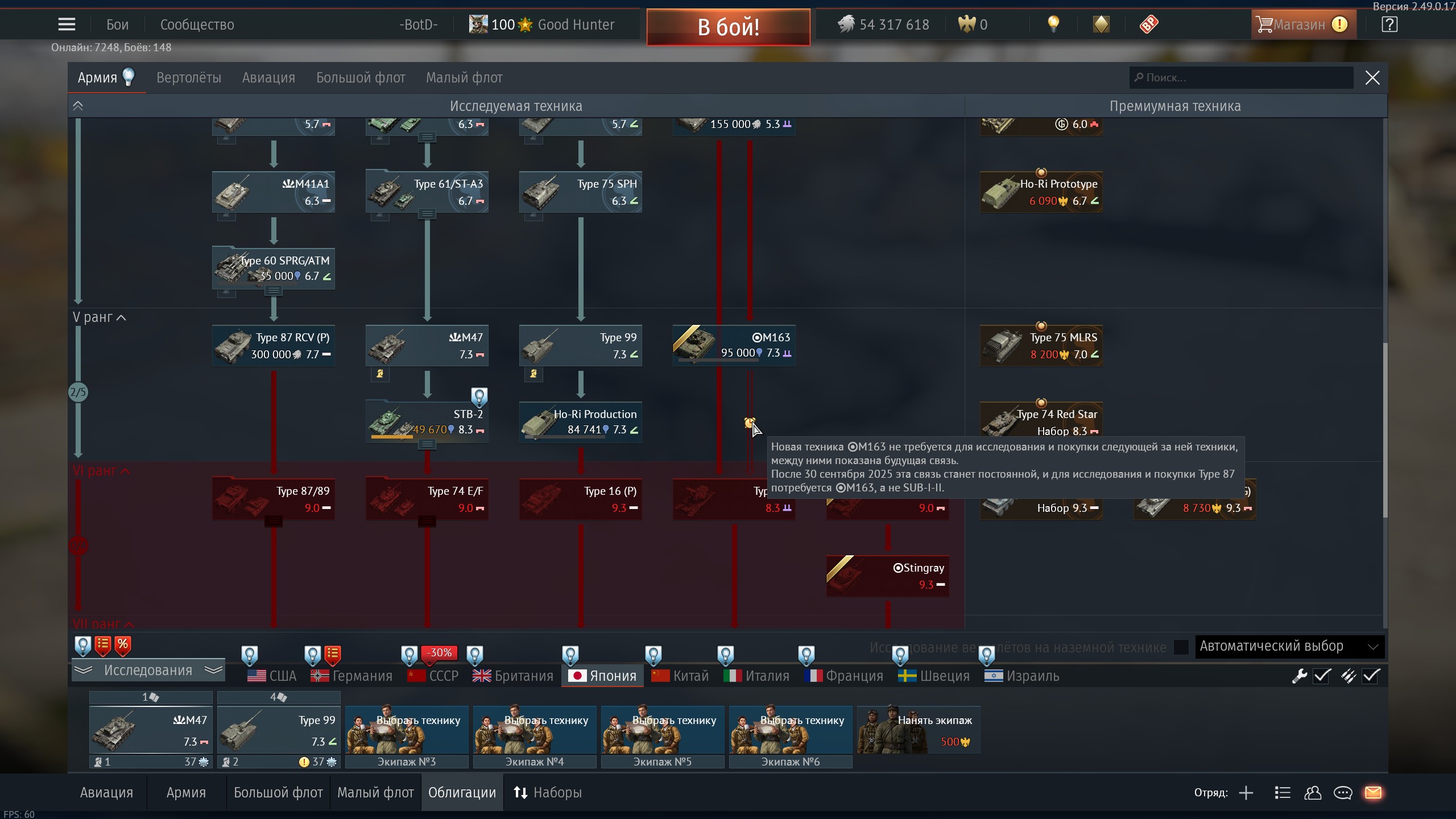Viewport: 1456px width, 819px height.
Task: Open the Сообщество menu
Action: pyautogui.click(x=197, y=24)
